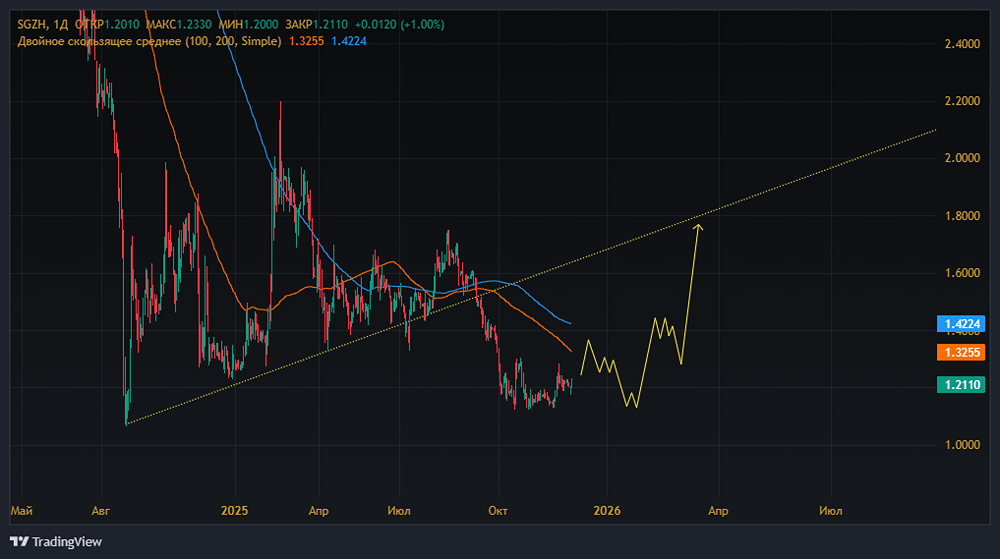Select the blue 1.4224 price label
Screen dimensions: 1000x559
tap(961, 323)
